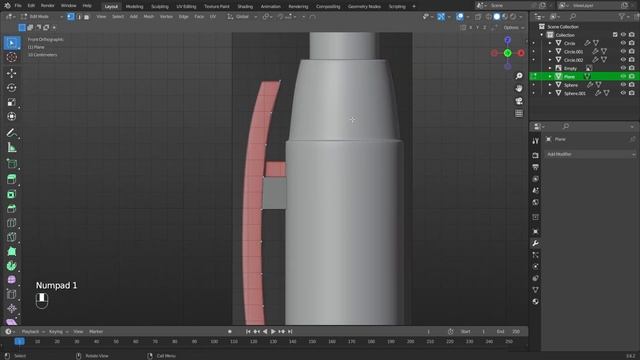640x360 pixels.
Task: Open the Edit Mode dropdown
Action: click(x=41, y=17)
